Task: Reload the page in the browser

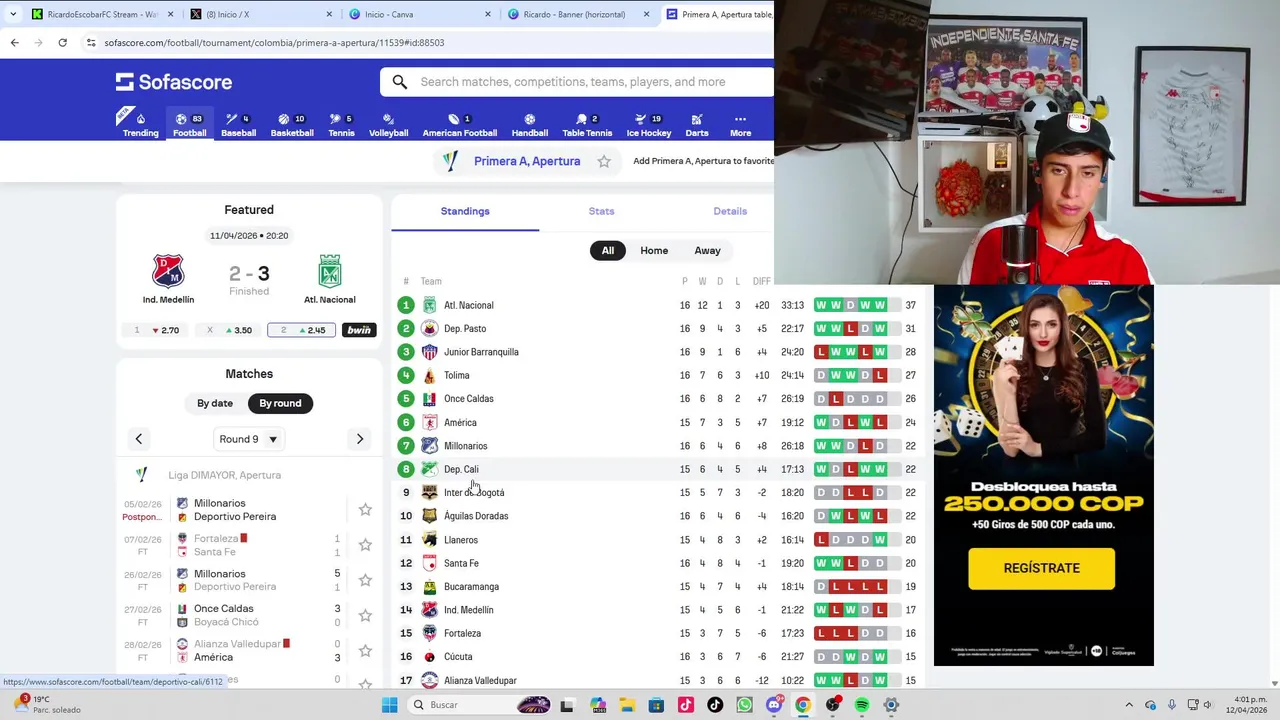Action: point(62,43)
